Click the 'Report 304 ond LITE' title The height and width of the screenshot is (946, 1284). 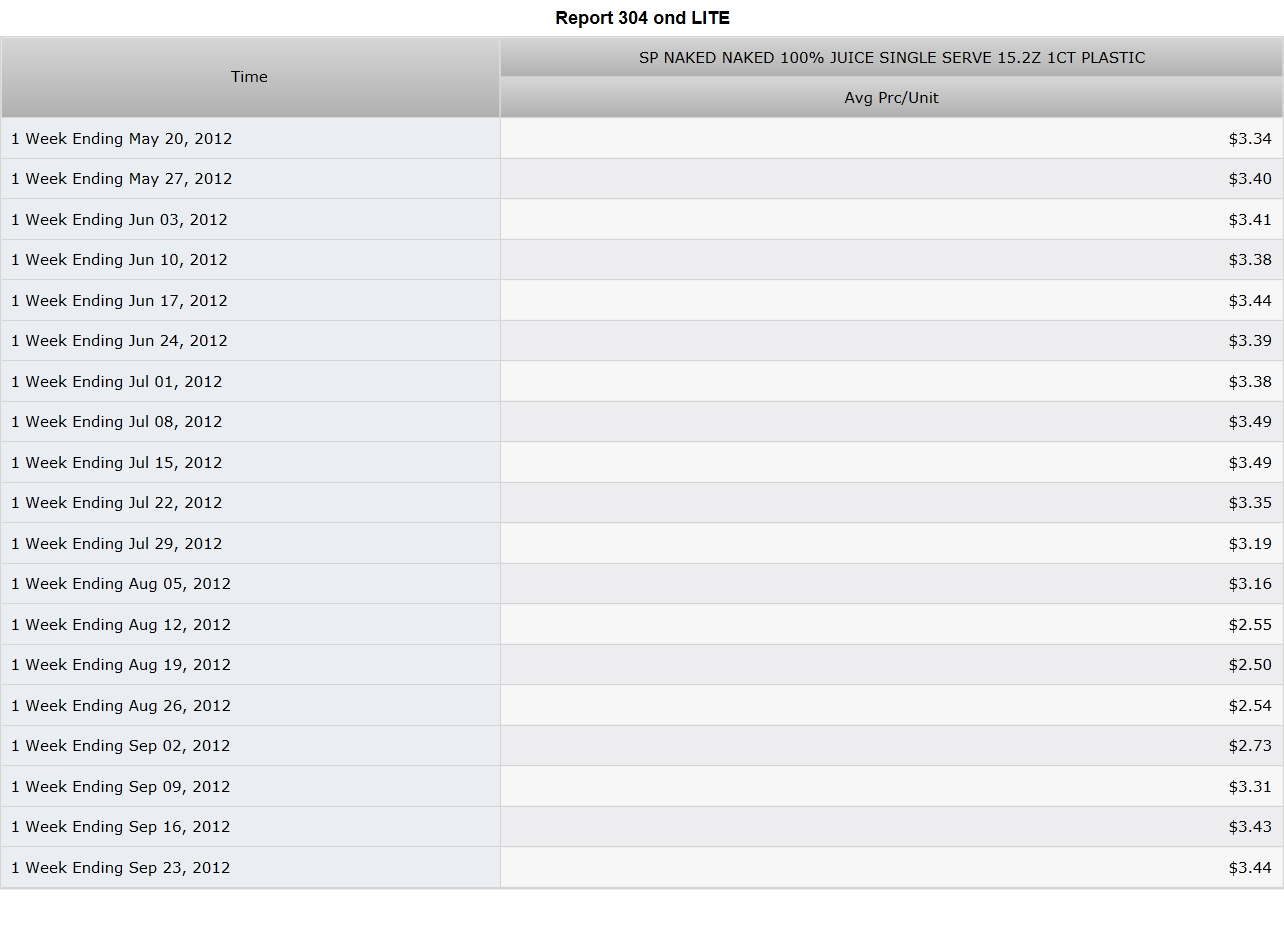(642, 18)
